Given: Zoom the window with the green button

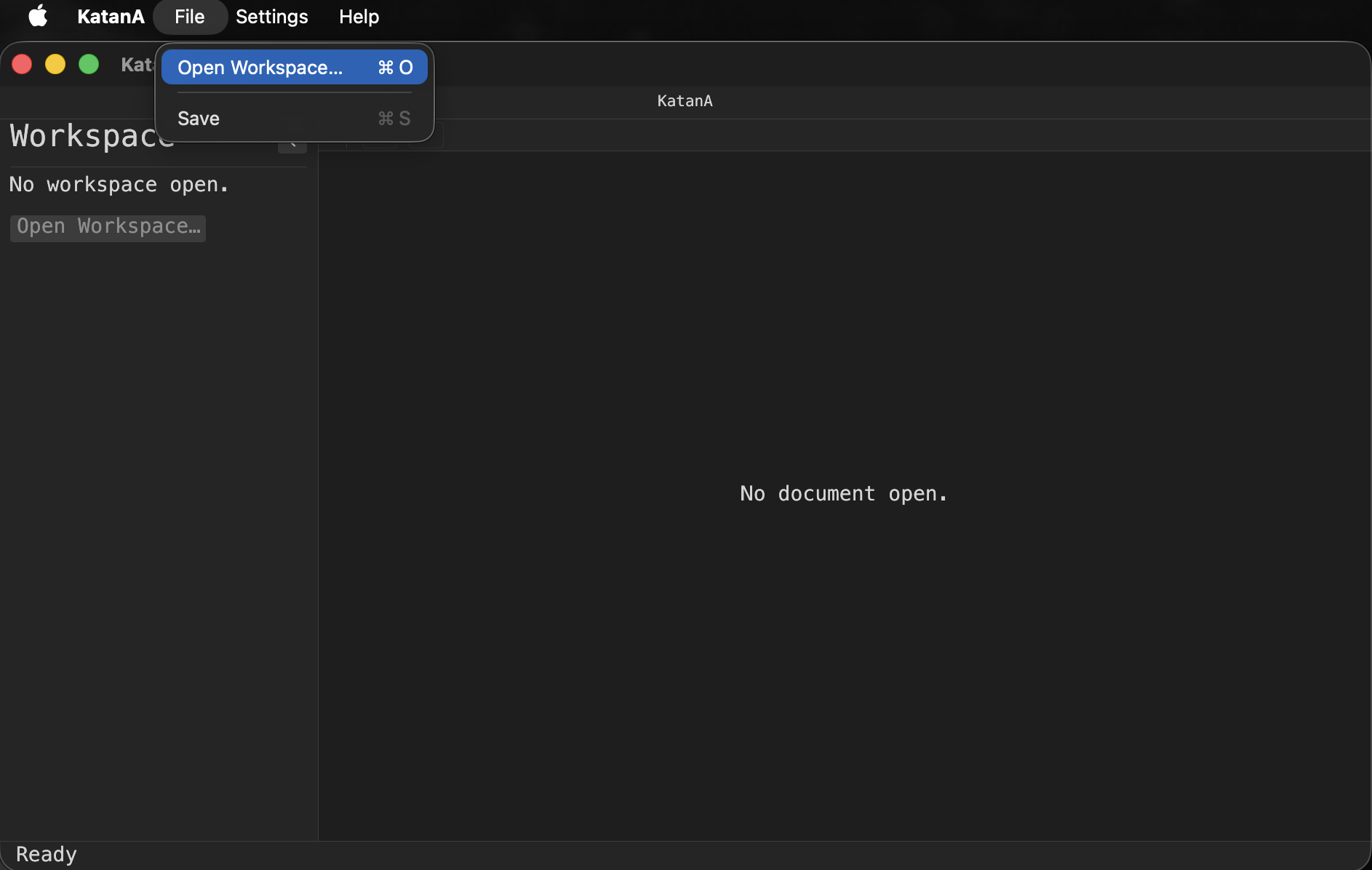Looking at the screenshot, I should coord(88,64).
